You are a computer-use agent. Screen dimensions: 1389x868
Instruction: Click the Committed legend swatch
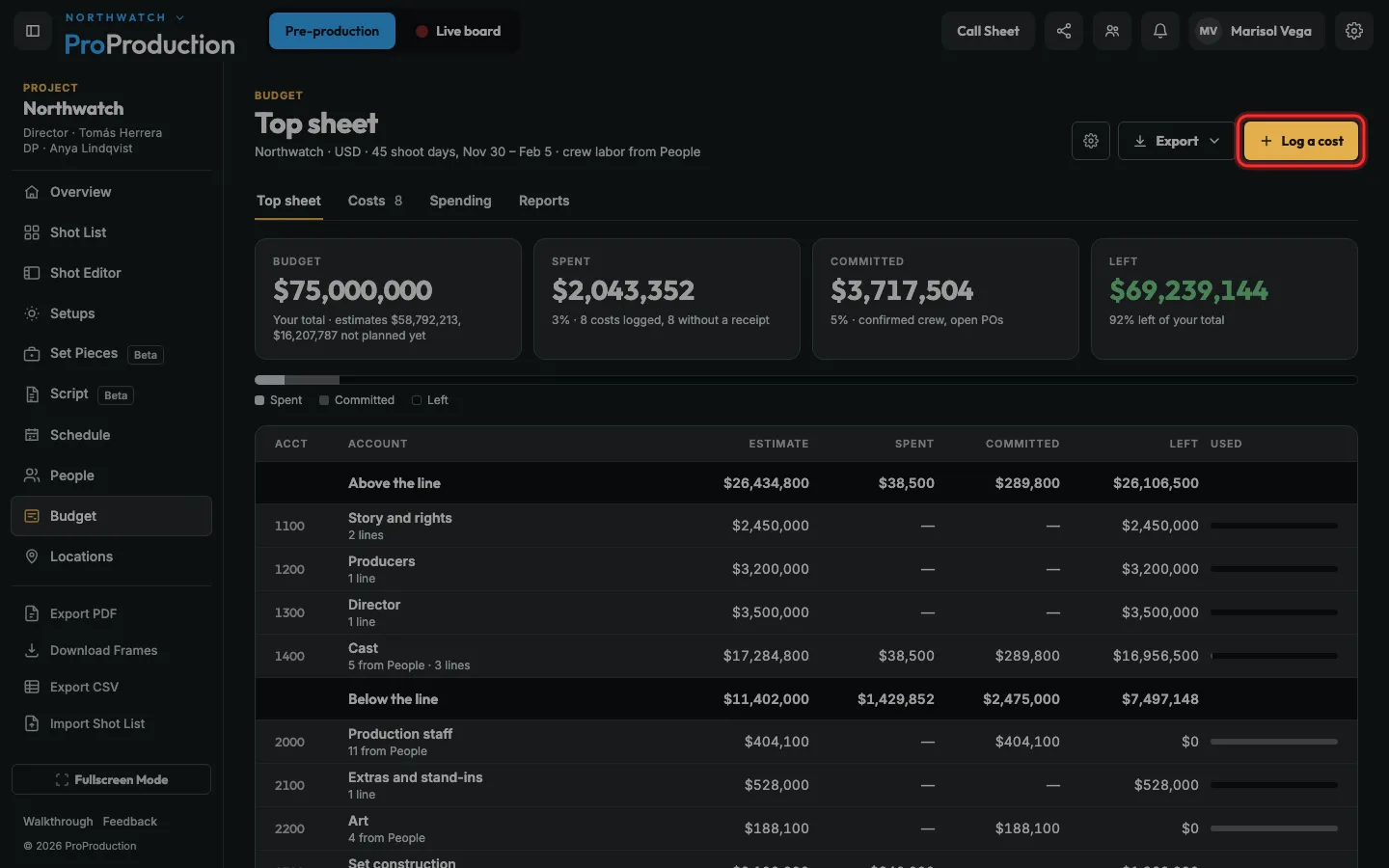(x=324, y=400)
